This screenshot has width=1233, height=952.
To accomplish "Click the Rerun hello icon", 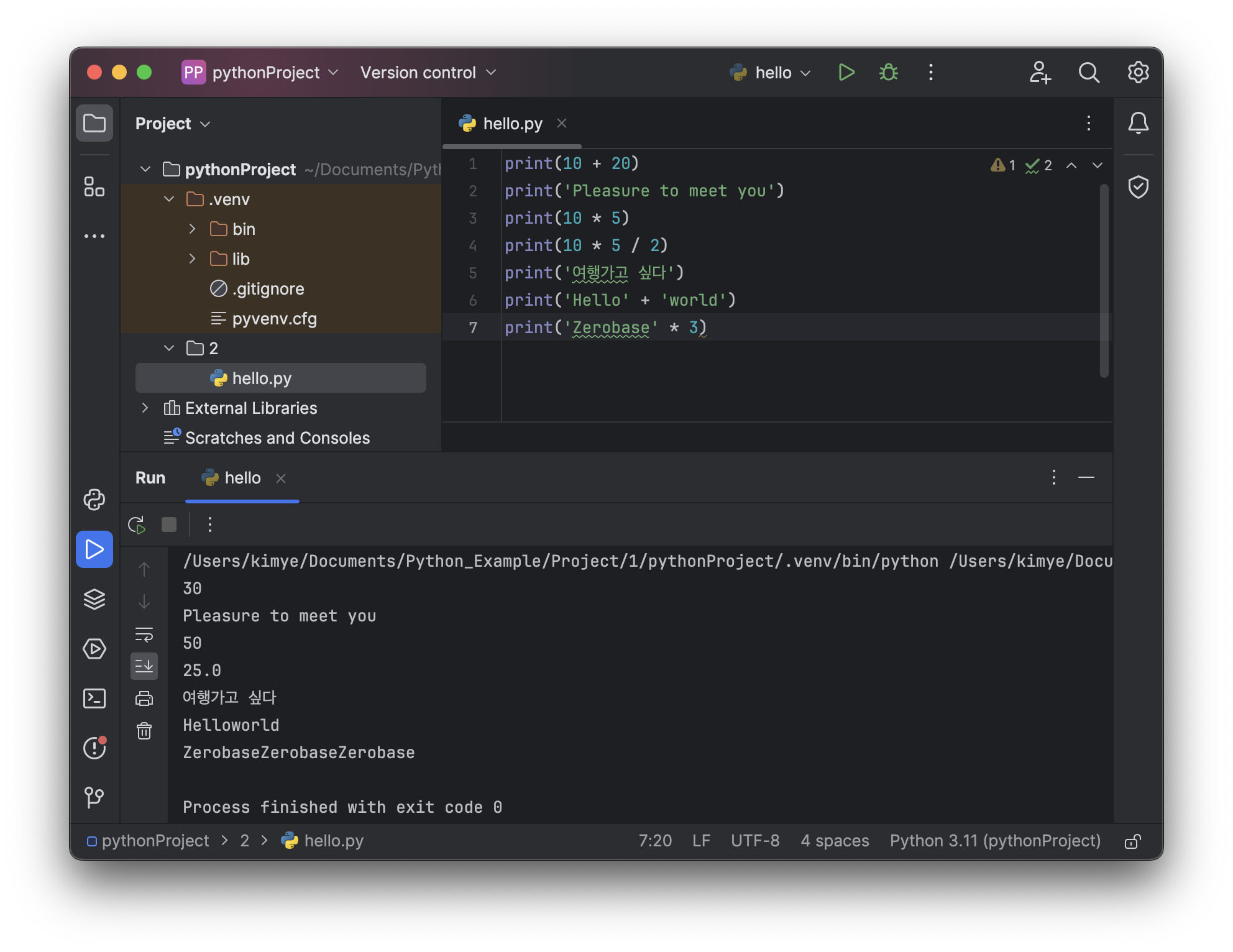I will [137, 525].
